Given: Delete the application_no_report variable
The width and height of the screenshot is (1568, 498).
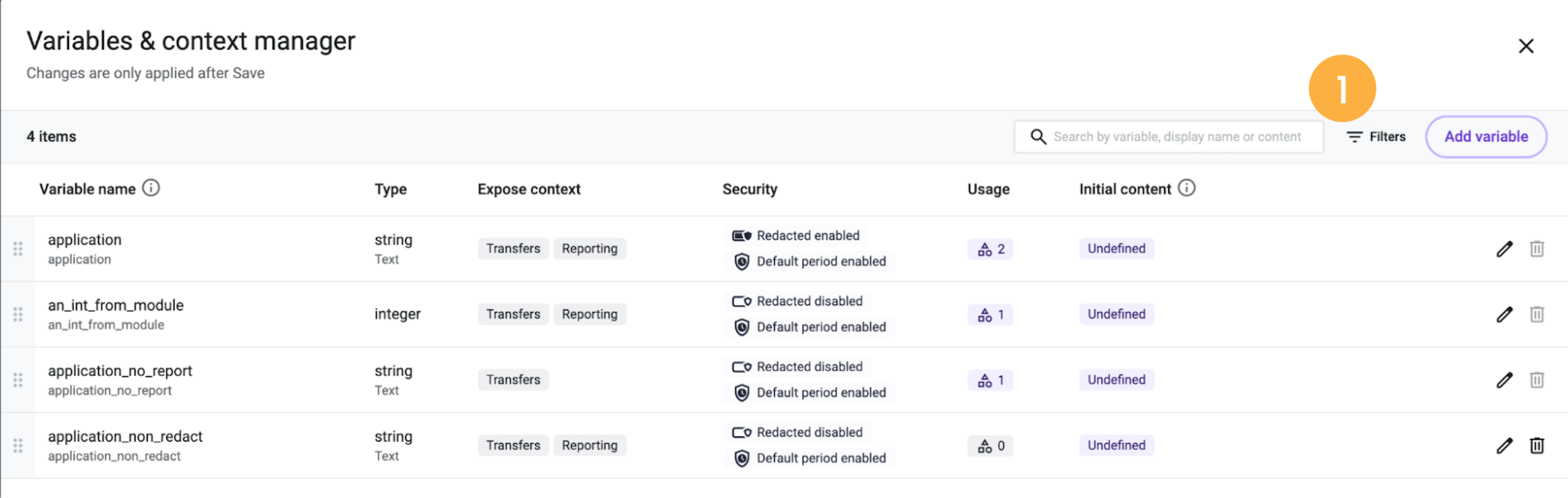Looking at the screenshot, I should coord(1537,380).
